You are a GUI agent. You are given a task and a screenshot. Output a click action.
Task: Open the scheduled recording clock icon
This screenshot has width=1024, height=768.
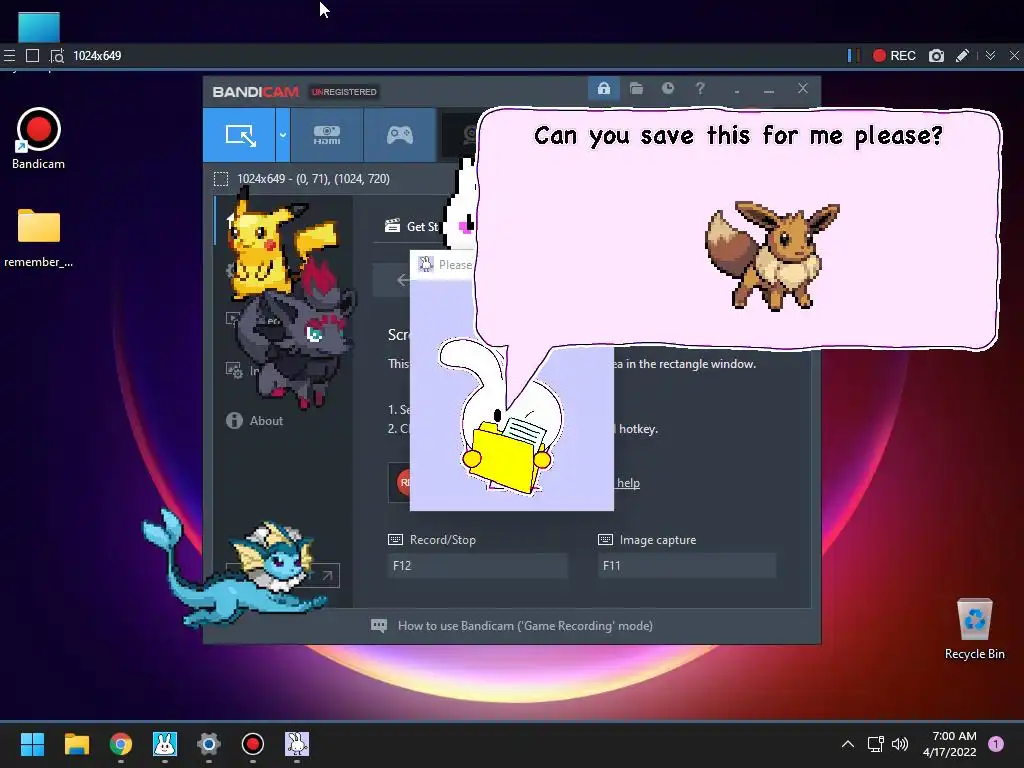667,88
